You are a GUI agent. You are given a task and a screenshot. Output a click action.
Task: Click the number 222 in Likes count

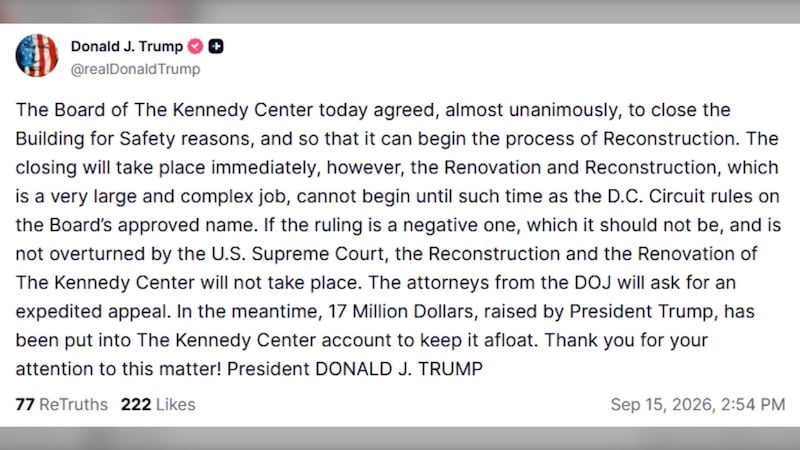(136, 405)
